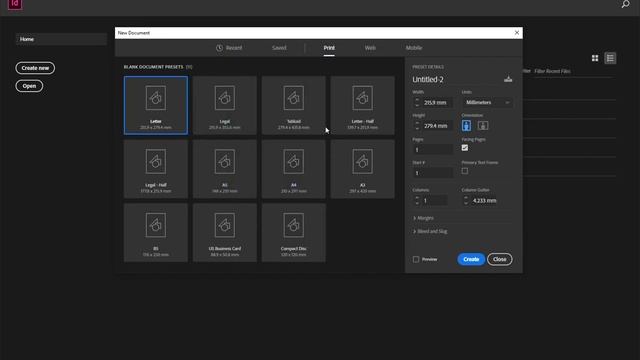Click the Pages input field

click(433, 150)
